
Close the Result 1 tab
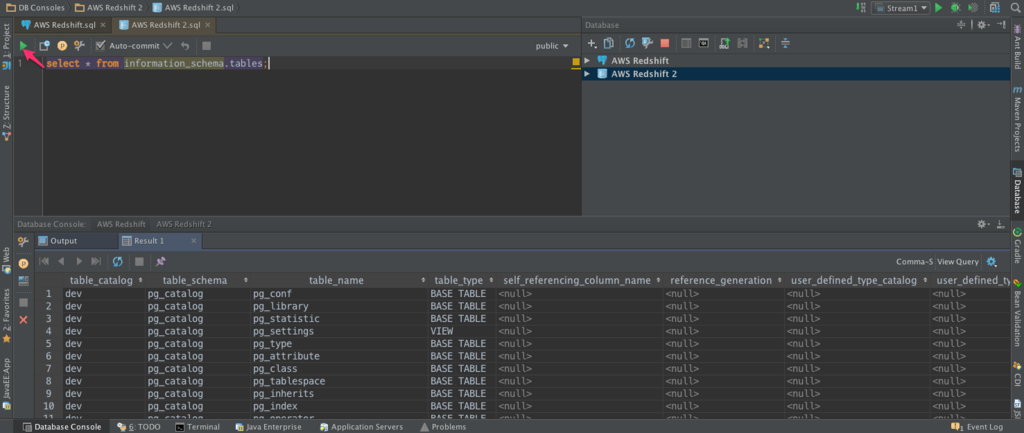(193, 241)
